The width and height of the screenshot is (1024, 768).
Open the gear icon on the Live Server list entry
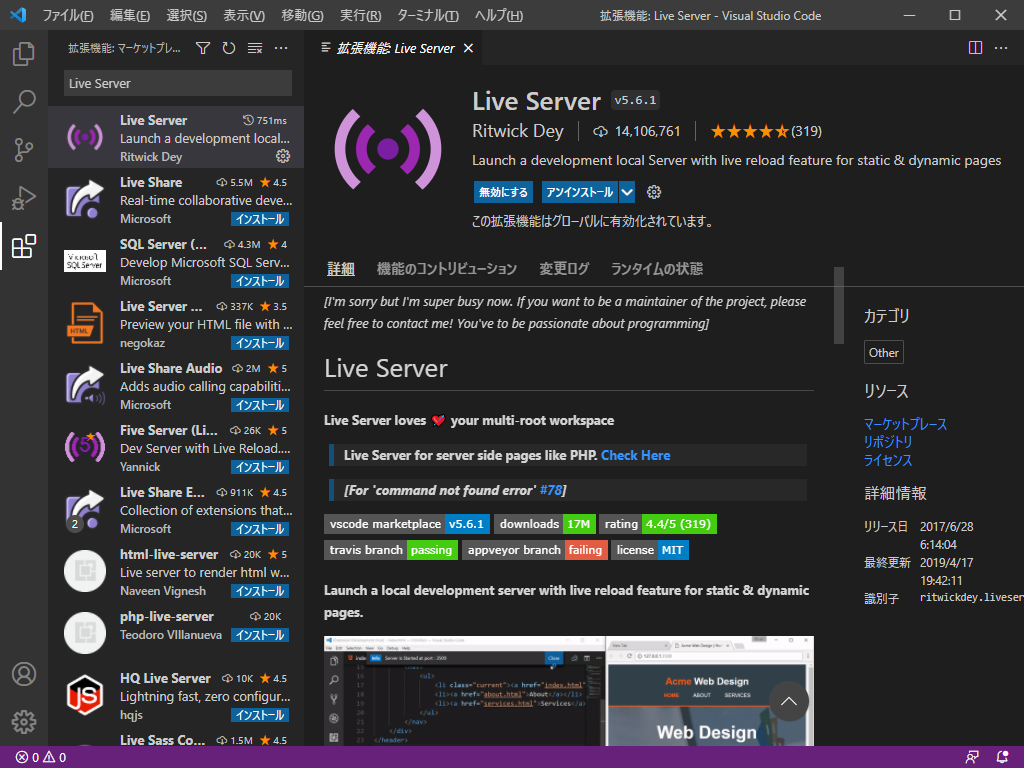coord(283,157)
